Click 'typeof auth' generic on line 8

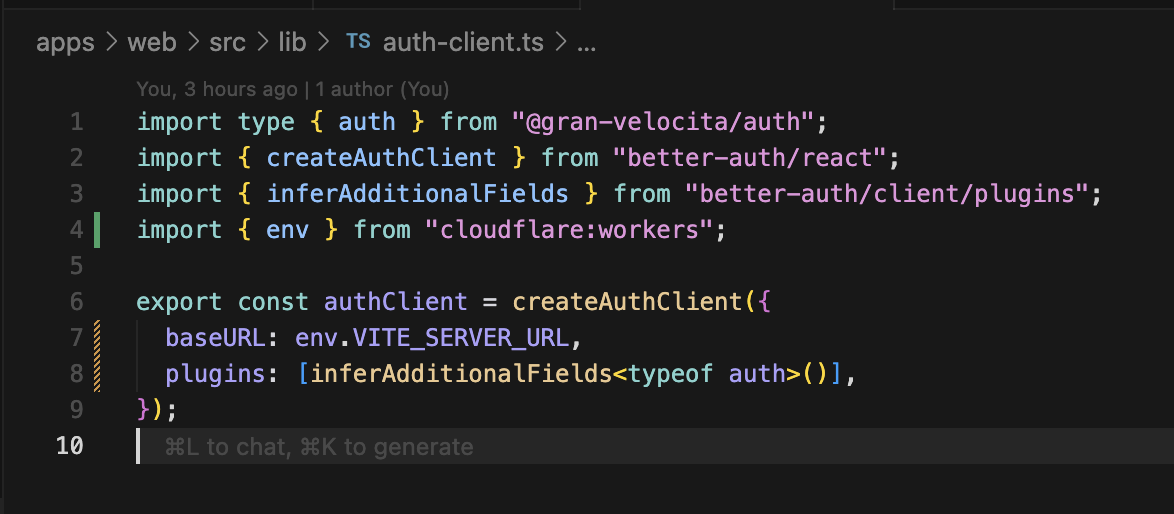[x=707, y=373]
